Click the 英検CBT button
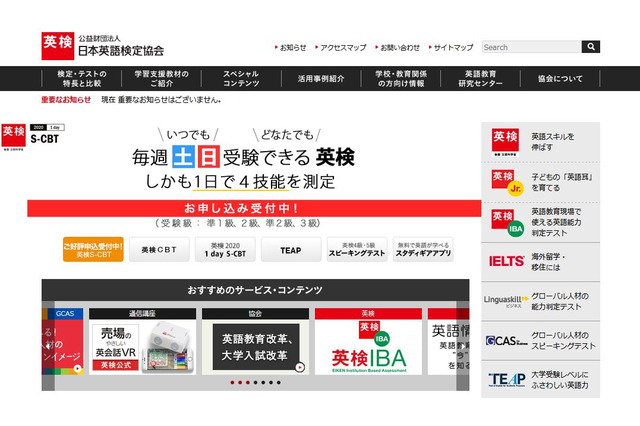 tap(159, 249)
